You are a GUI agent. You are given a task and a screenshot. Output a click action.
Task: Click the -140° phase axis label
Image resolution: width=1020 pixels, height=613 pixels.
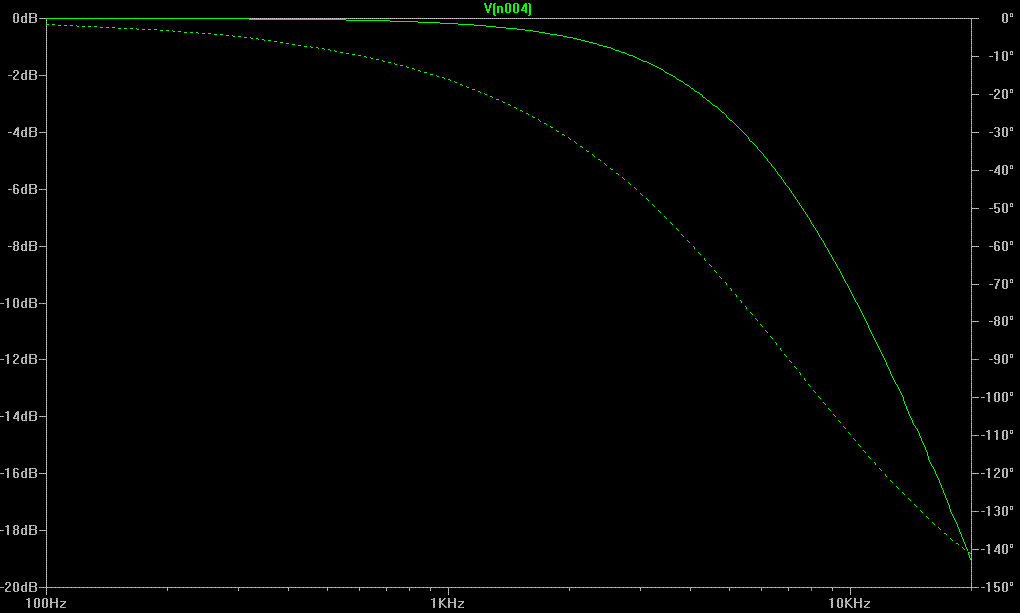[x=998, y=549]
